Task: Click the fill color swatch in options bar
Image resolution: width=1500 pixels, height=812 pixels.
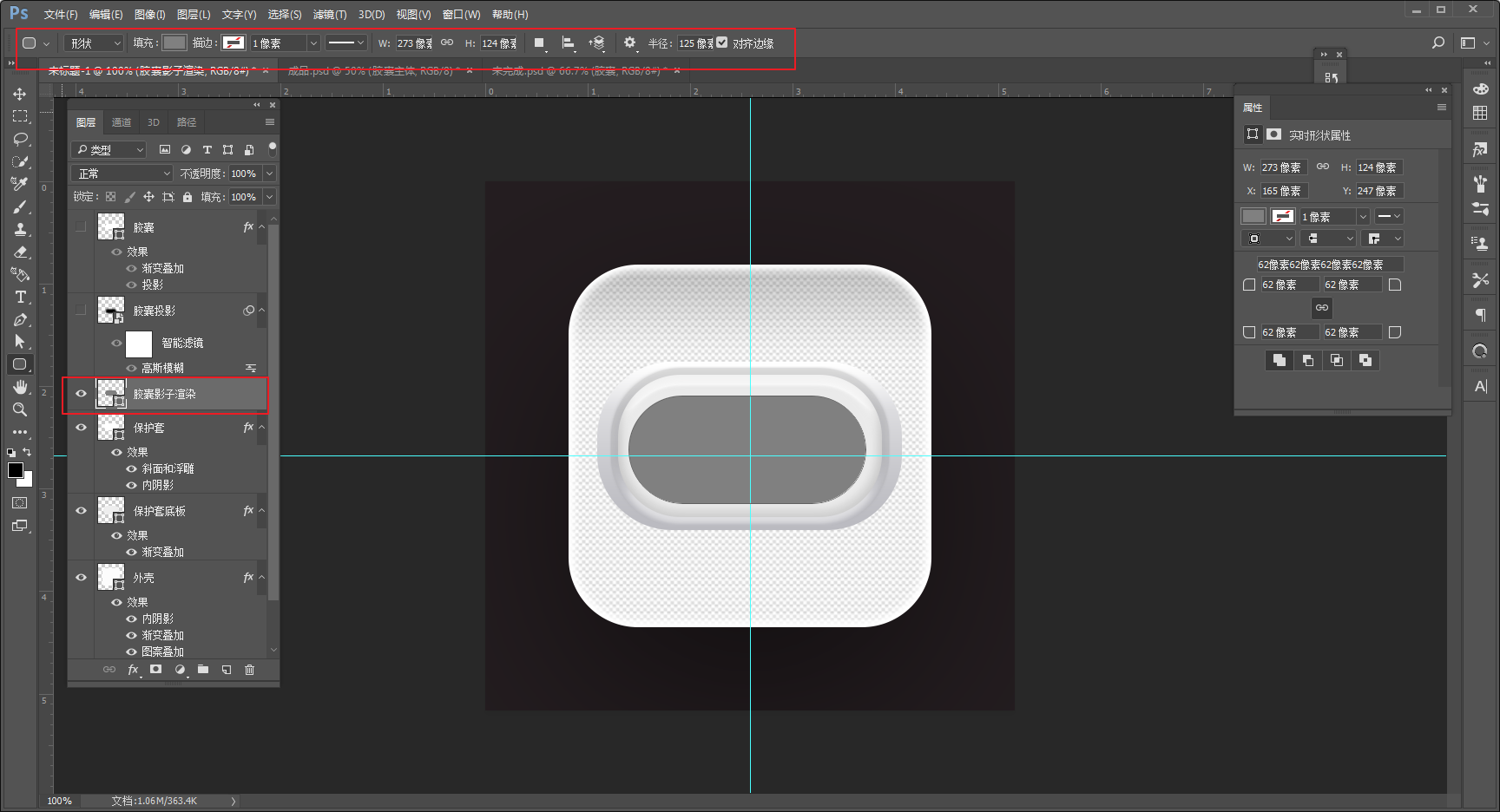Action: pos(174,43)
